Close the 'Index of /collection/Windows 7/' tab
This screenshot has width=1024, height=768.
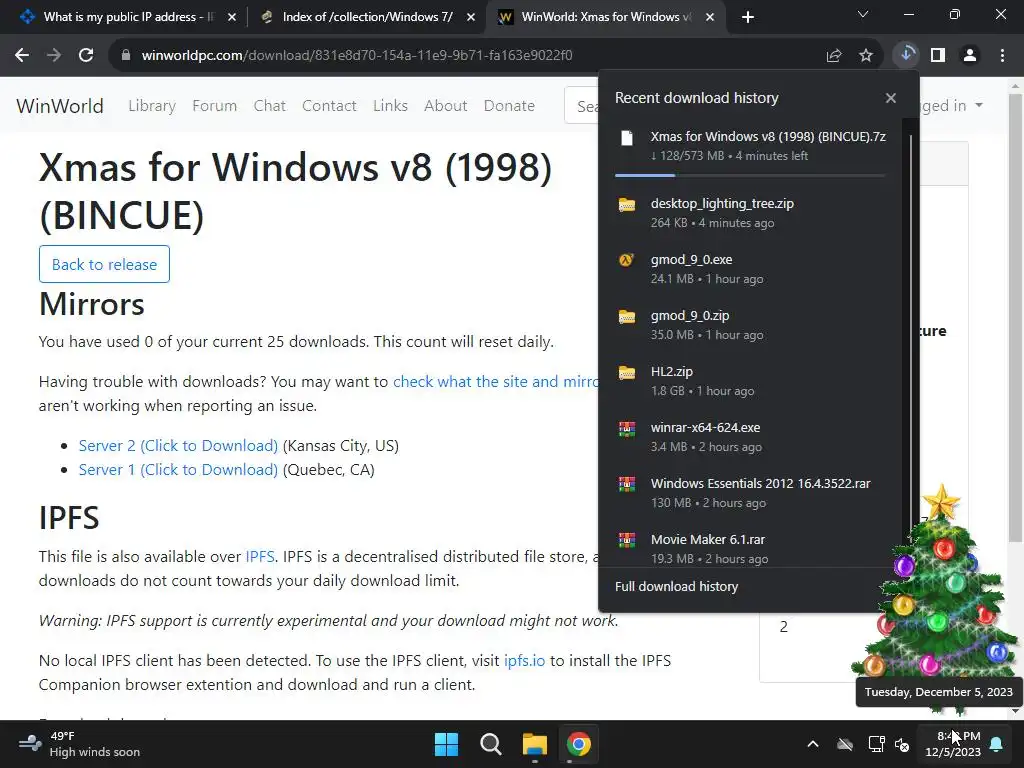coord(471,18)
